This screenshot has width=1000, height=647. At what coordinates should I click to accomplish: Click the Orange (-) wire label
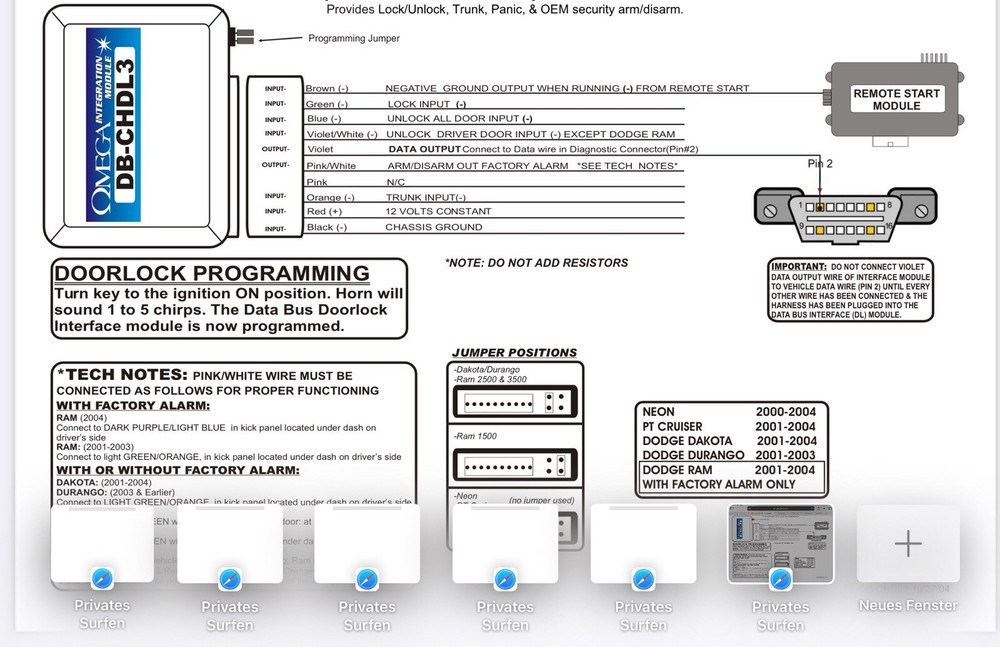(x=330, y=198)
